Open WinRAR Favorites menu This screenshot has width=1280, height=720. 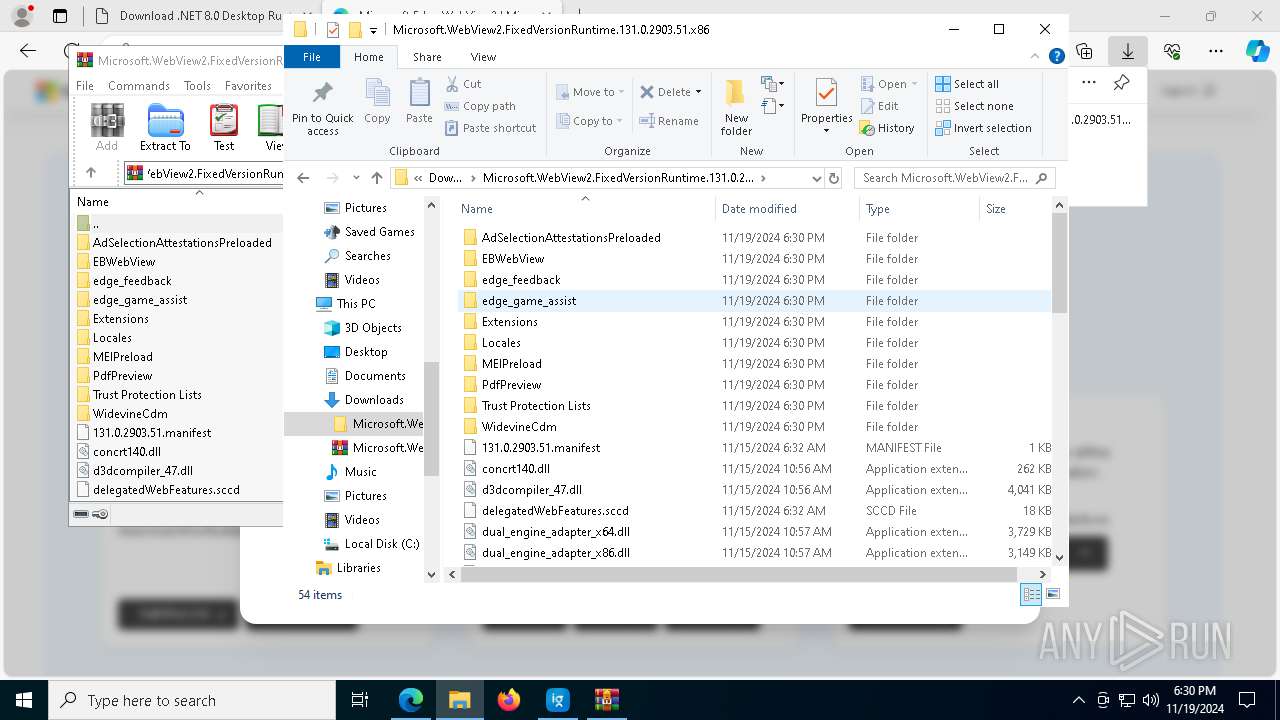tap(248, 86)
